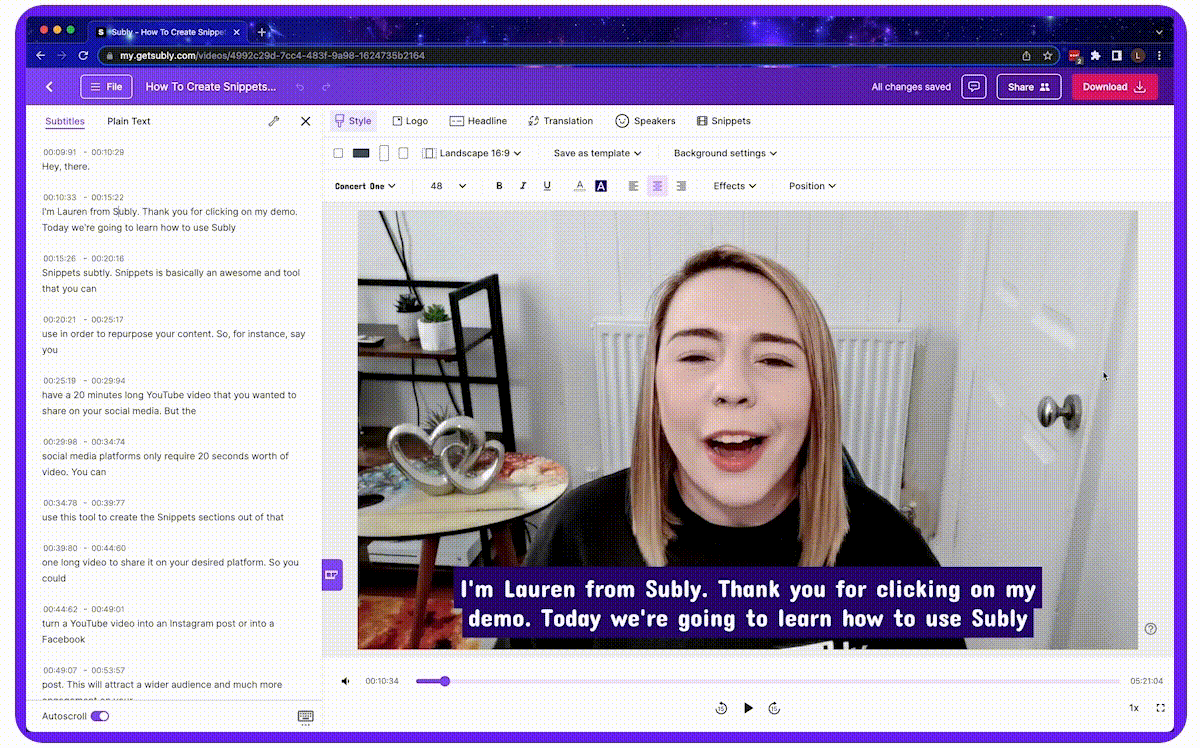
Task: Undo the last edit
Action: [300, 87]
